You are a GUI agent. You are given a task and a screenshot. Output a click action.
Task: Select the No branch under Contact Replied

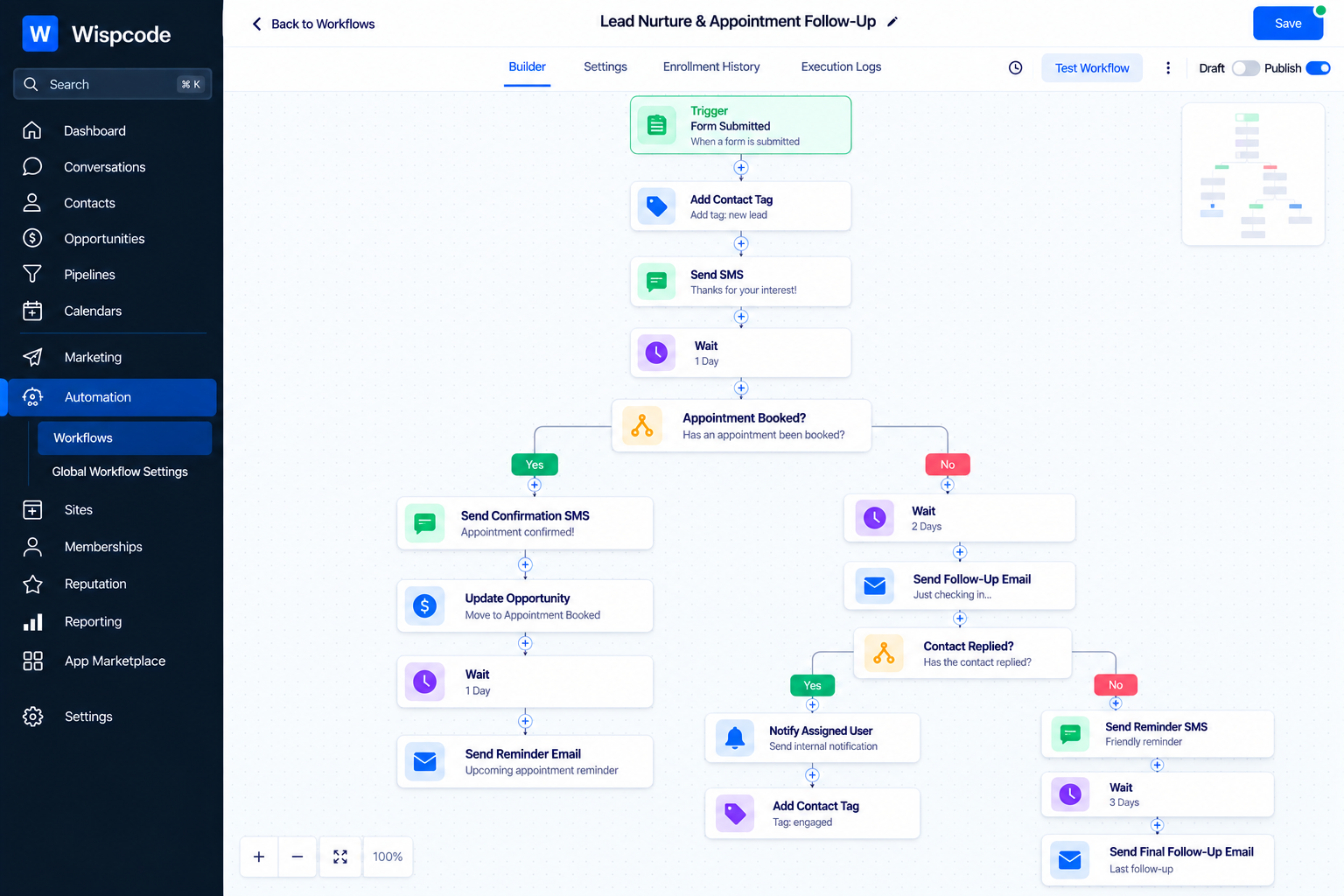1116,685
